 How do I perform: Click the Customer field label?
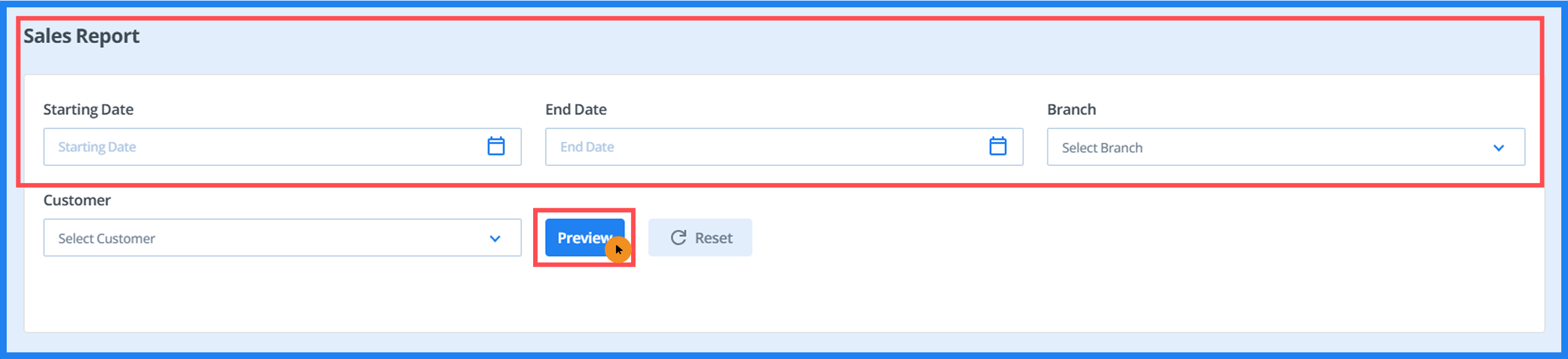[x=77, y=200]
